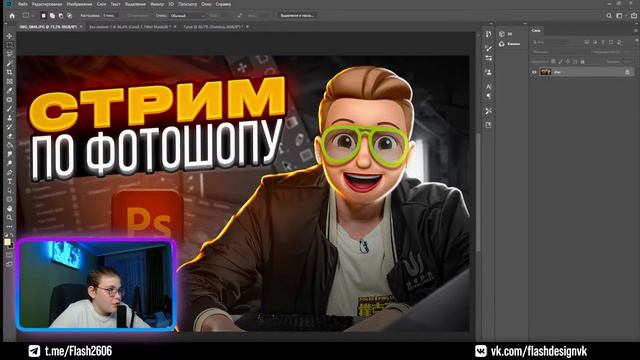Open the Paragraph panel icon

click(489, 96)
